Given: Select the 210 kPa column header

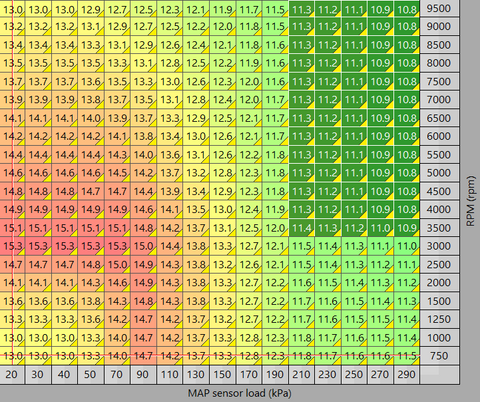Looking at the screenshot, I should (301, 374).
